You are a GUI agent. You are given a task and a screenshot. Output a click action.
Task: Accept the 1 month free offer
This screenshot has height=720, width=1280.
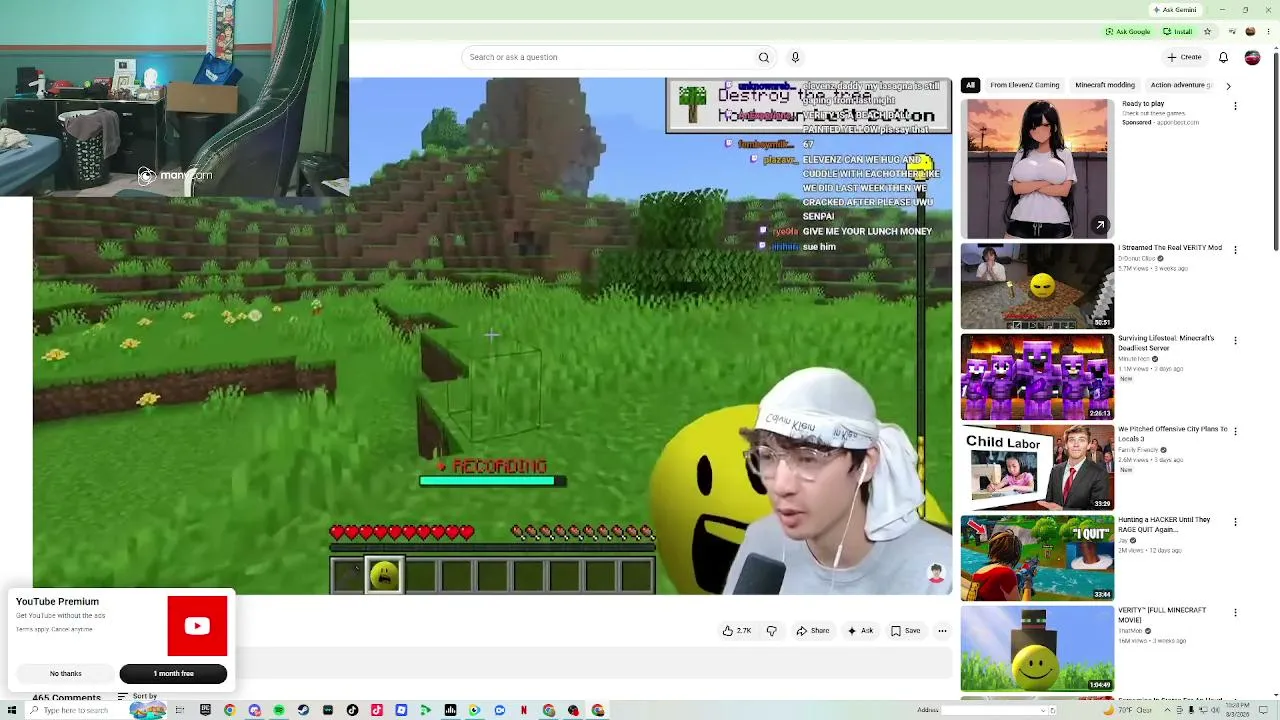point(173,673)
